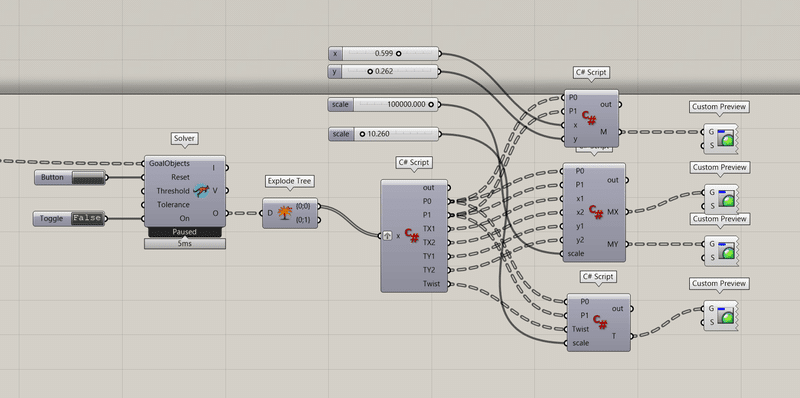Click the x slider knob at 0.599
Image resolution: width=800 pixels, height=398 pixels.
click(x=398, y=53)
